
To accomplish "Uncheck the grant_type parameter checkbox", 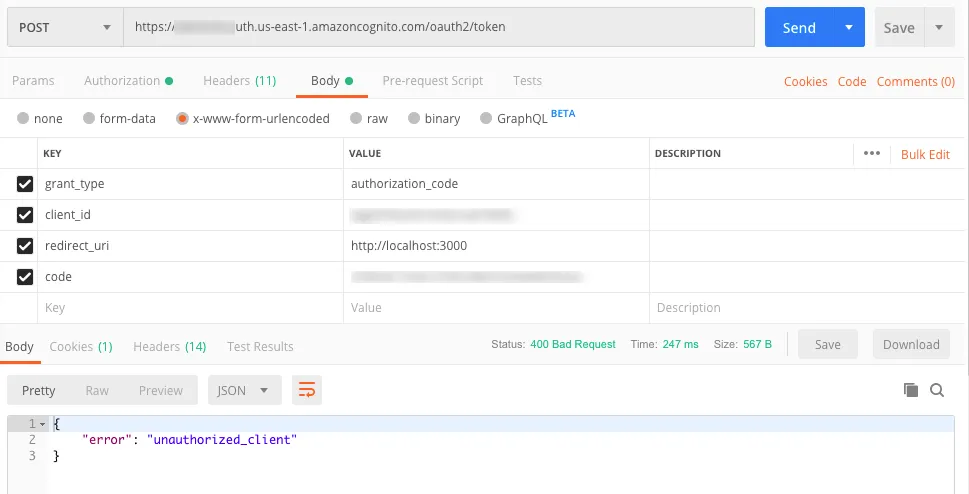I will 25,184.
